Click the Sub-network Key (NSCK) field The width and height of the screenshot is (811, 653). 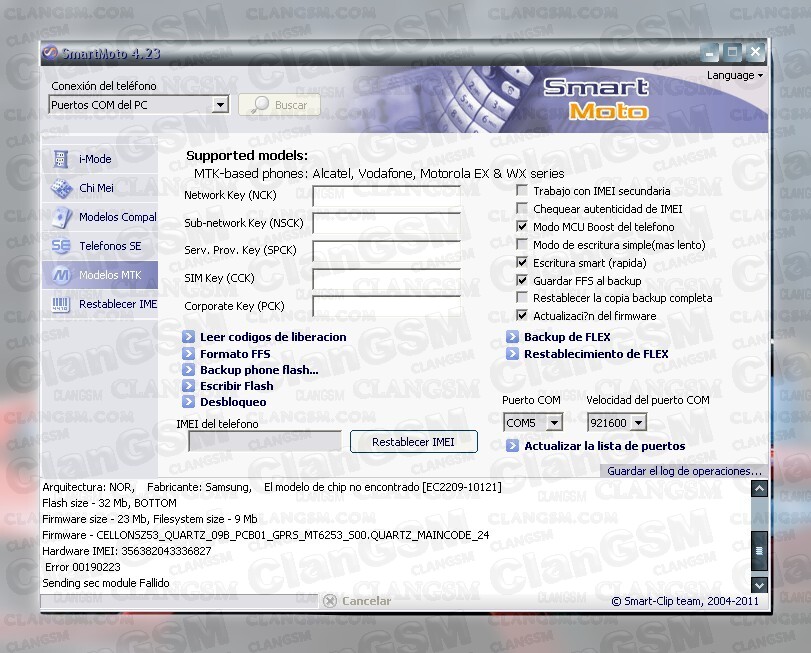[x=386, y=223]
